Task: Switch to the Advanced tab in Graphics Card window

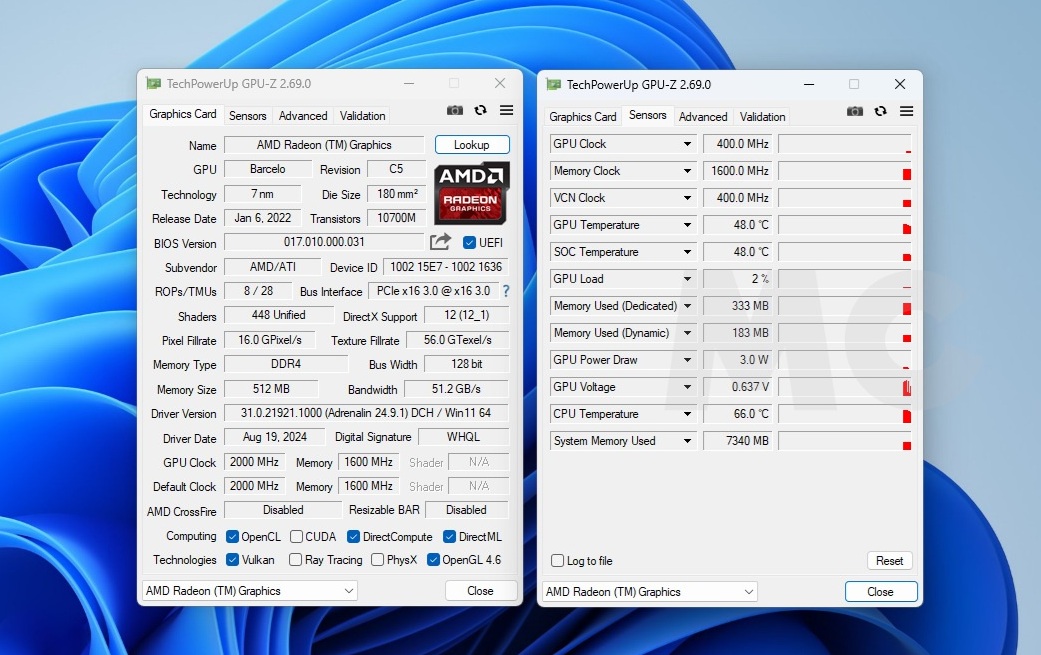Action: [x=303, y=116]
